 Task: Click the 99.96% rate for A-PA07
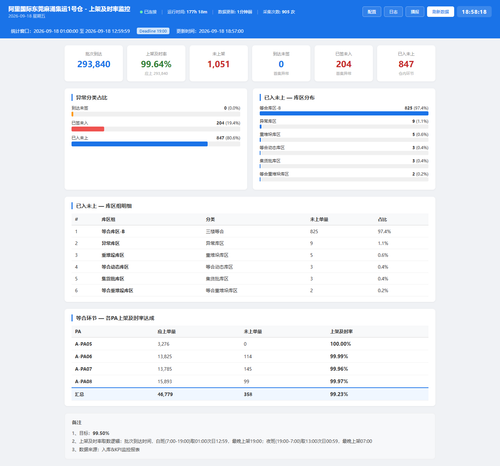(339, 369)
